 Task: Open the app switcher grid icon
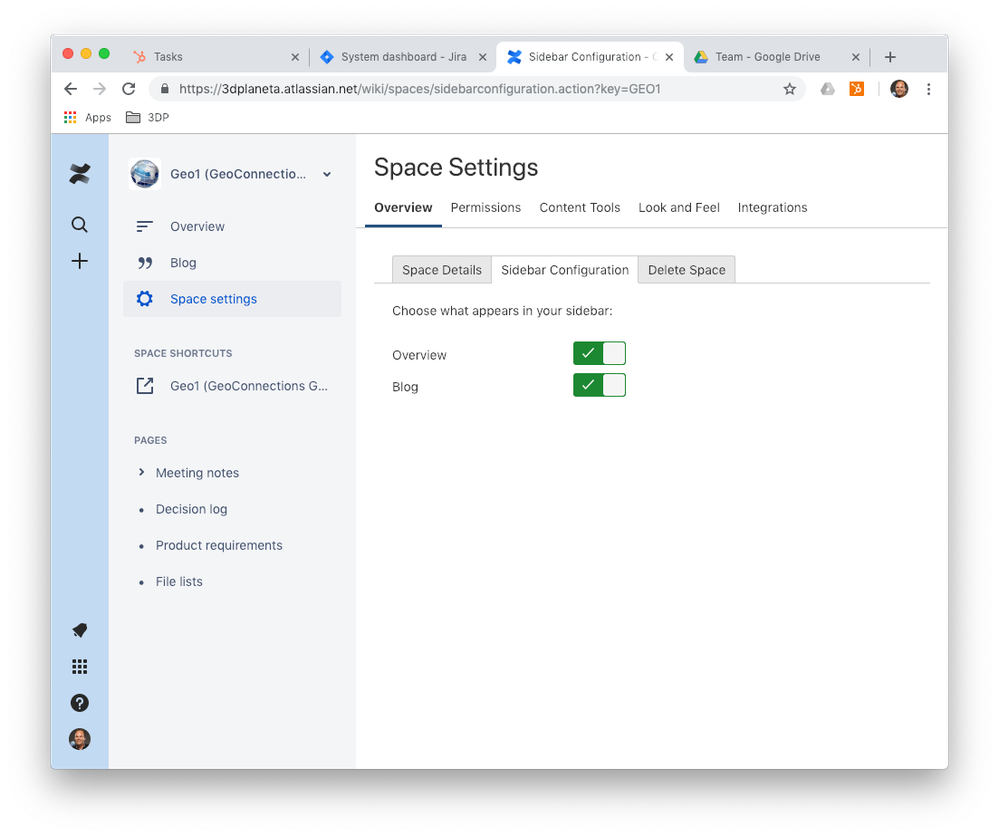point(80,667)
